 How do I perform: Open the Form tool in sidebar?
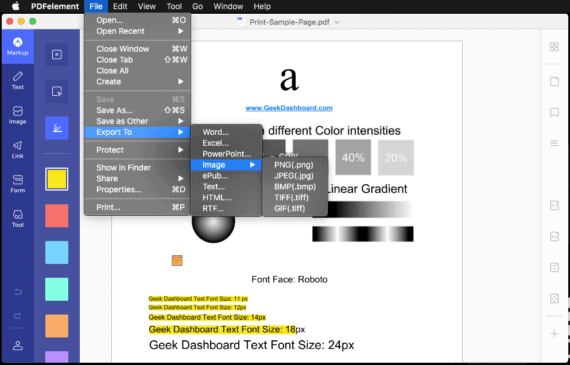17,184
